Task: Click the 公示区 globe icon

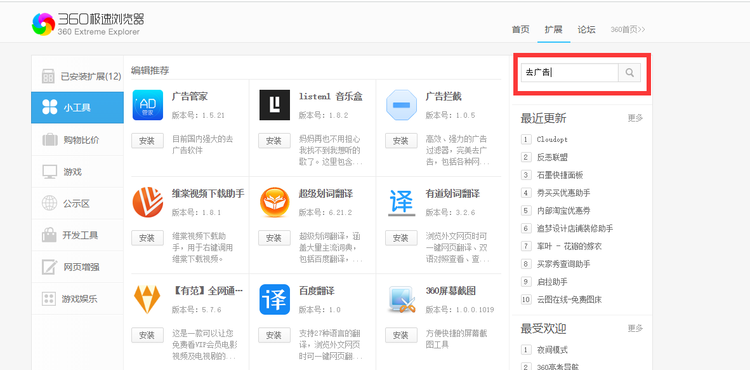Action: 50,203
